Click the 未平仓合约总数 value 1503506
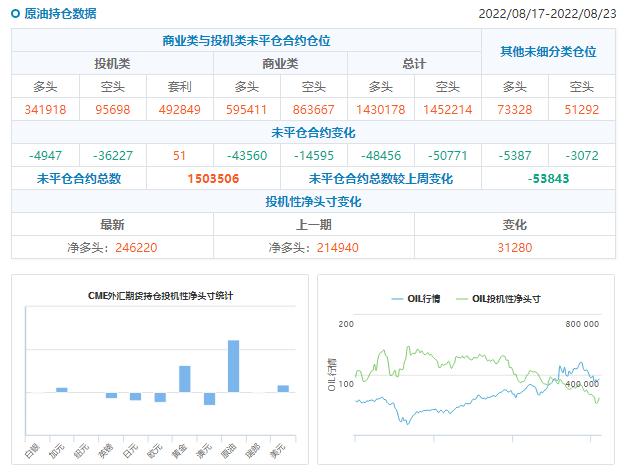Viewport: 628px width, 467px height. 213,179
